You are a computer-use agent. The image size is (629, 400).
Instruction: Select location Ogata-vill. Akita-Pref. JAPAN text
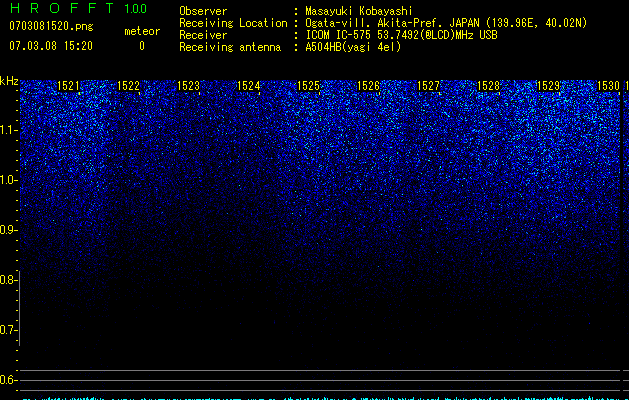(x=446, y=23)
